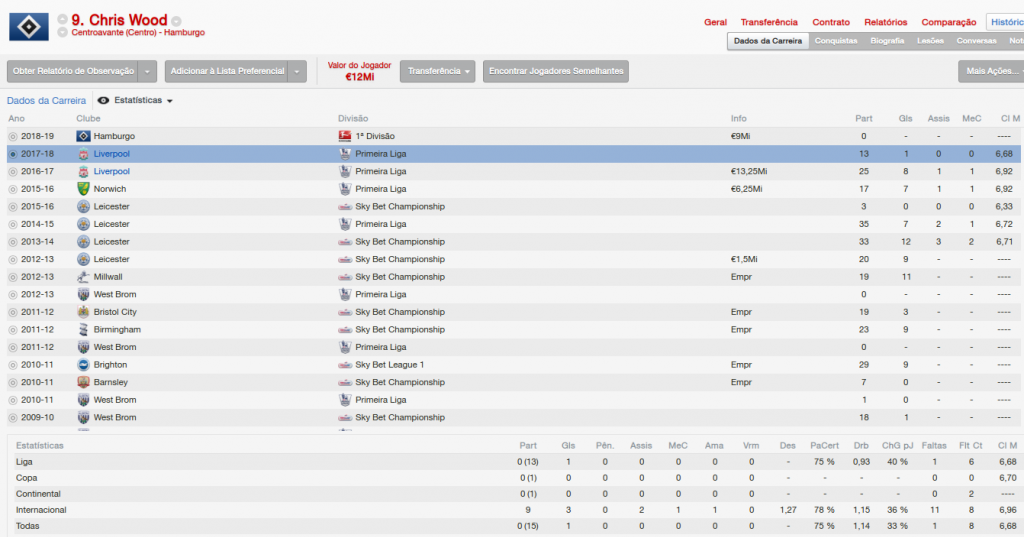Open the Estatísticas view dropdown
The image size is (1024, 537).
135,101
